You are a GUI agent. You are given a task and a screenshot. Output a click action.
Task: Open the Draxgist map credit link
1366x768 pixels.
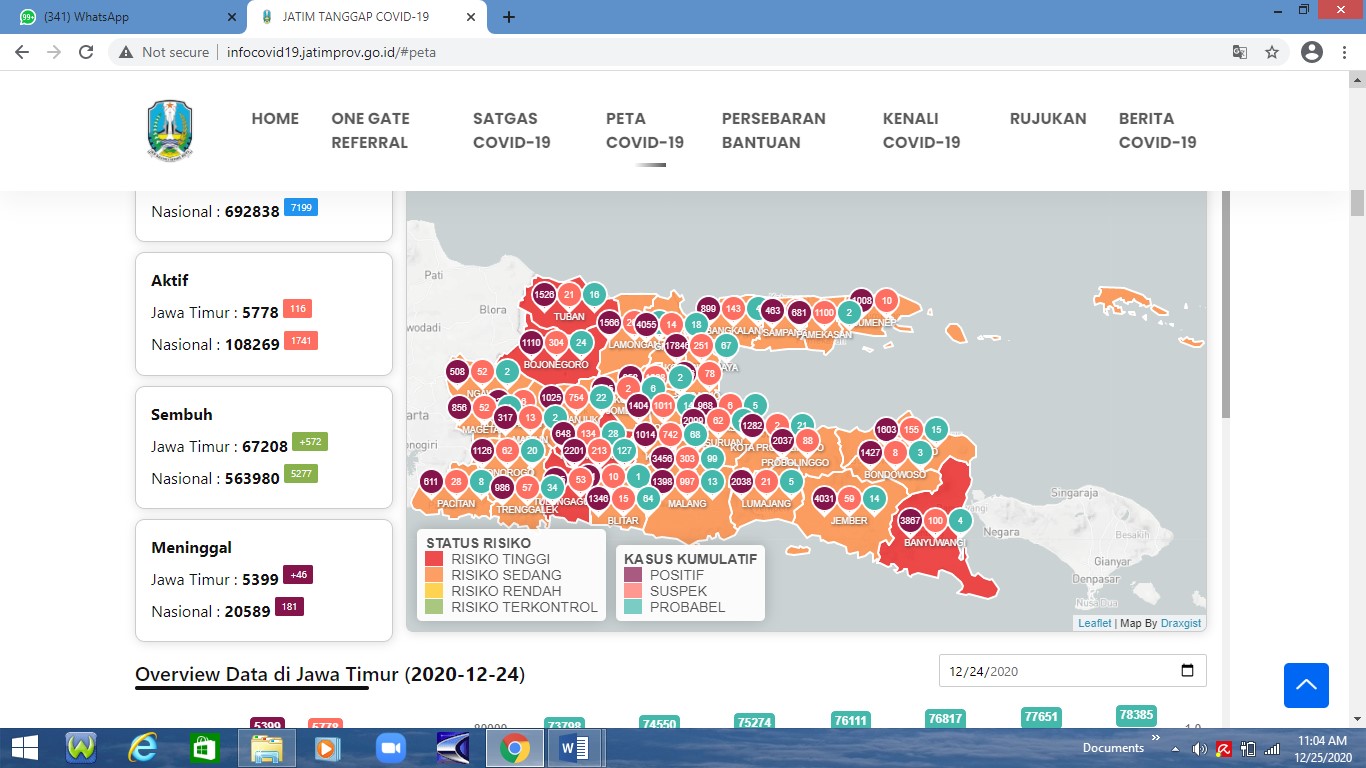tap(1181, 623)
